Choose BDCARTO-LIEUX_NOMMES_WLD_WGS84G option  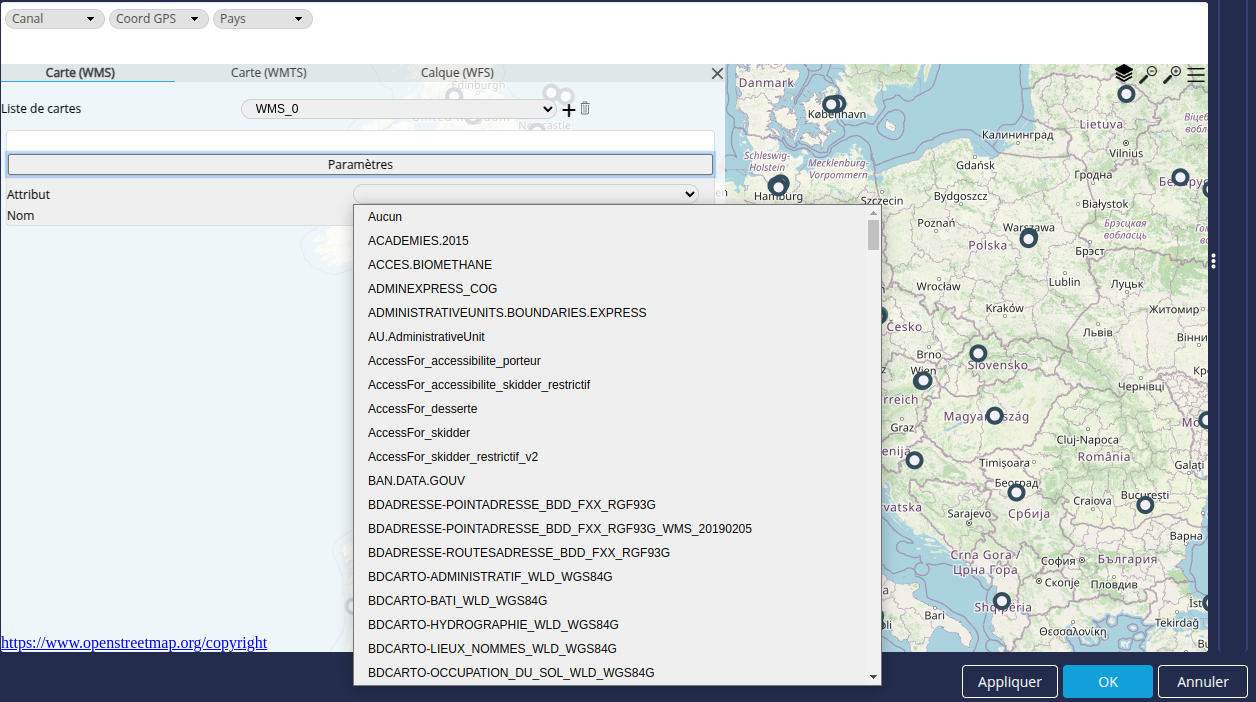(610, 649)
